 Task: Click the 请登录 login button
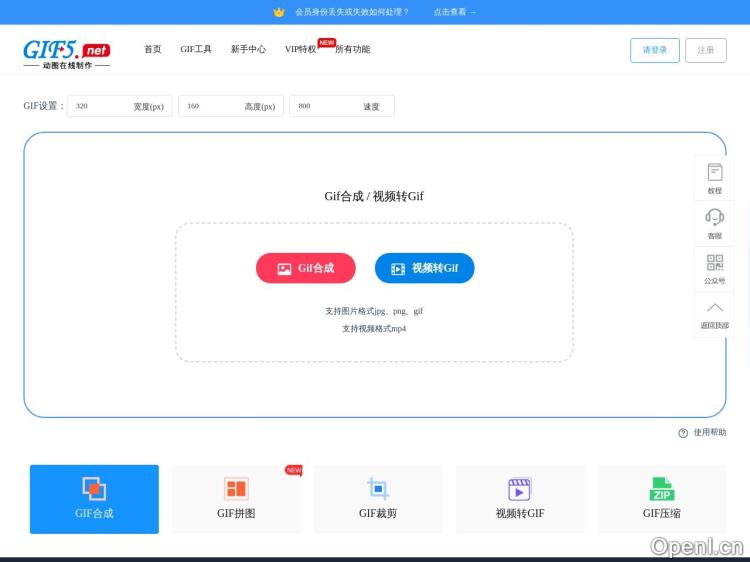(x=655, y=50)
